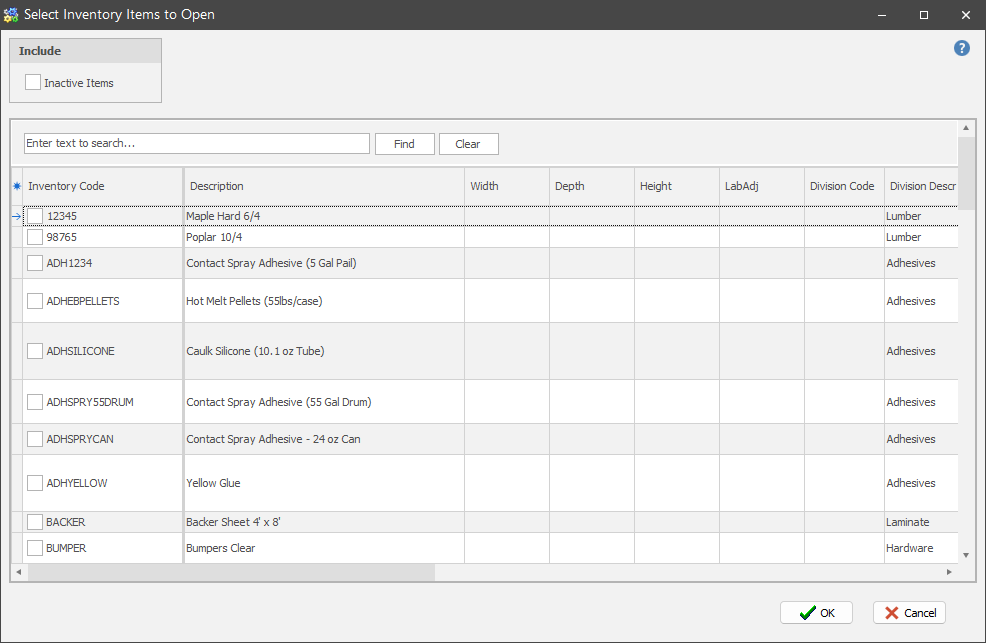Enable the Inactive Items checkbox
This screenshot has width=986, height=643.
point(34,83)
